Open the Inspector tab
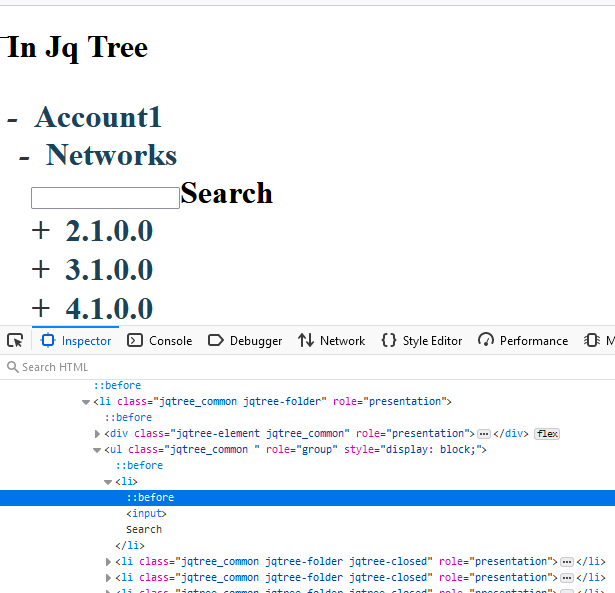This screenshot has width=615, height=593. [76, 340]
